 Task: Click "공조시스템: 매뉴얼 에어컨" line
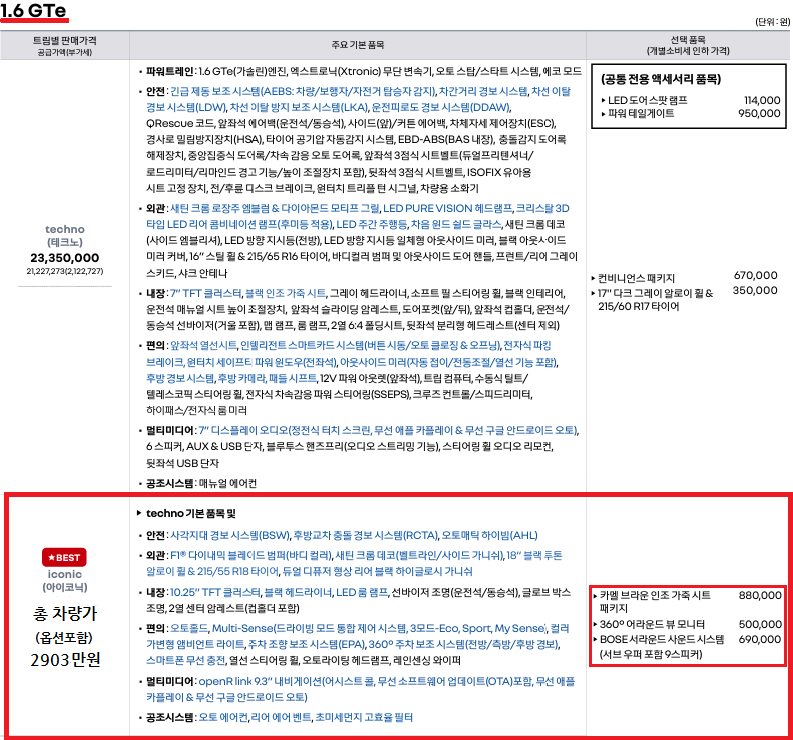point(201,484)
